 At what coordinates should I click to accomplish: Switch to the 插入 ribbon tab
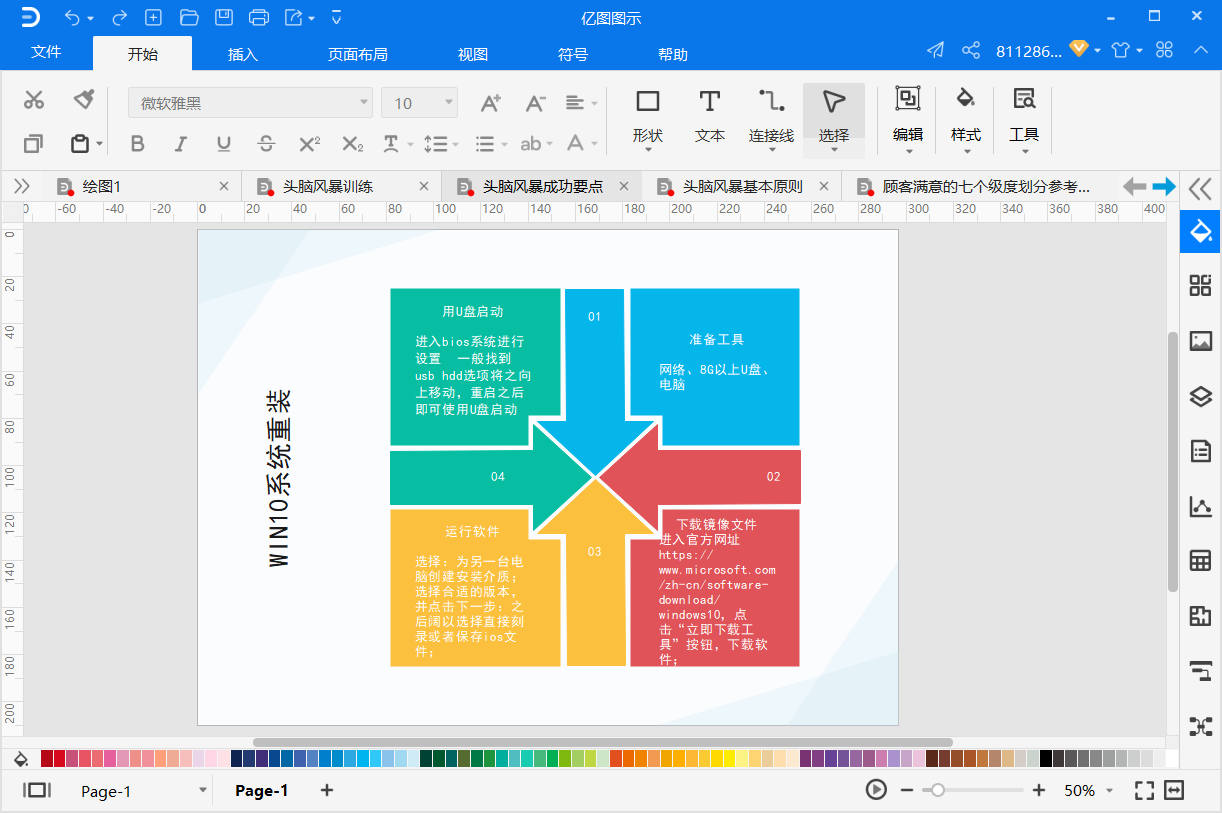(x=243, y=54)
